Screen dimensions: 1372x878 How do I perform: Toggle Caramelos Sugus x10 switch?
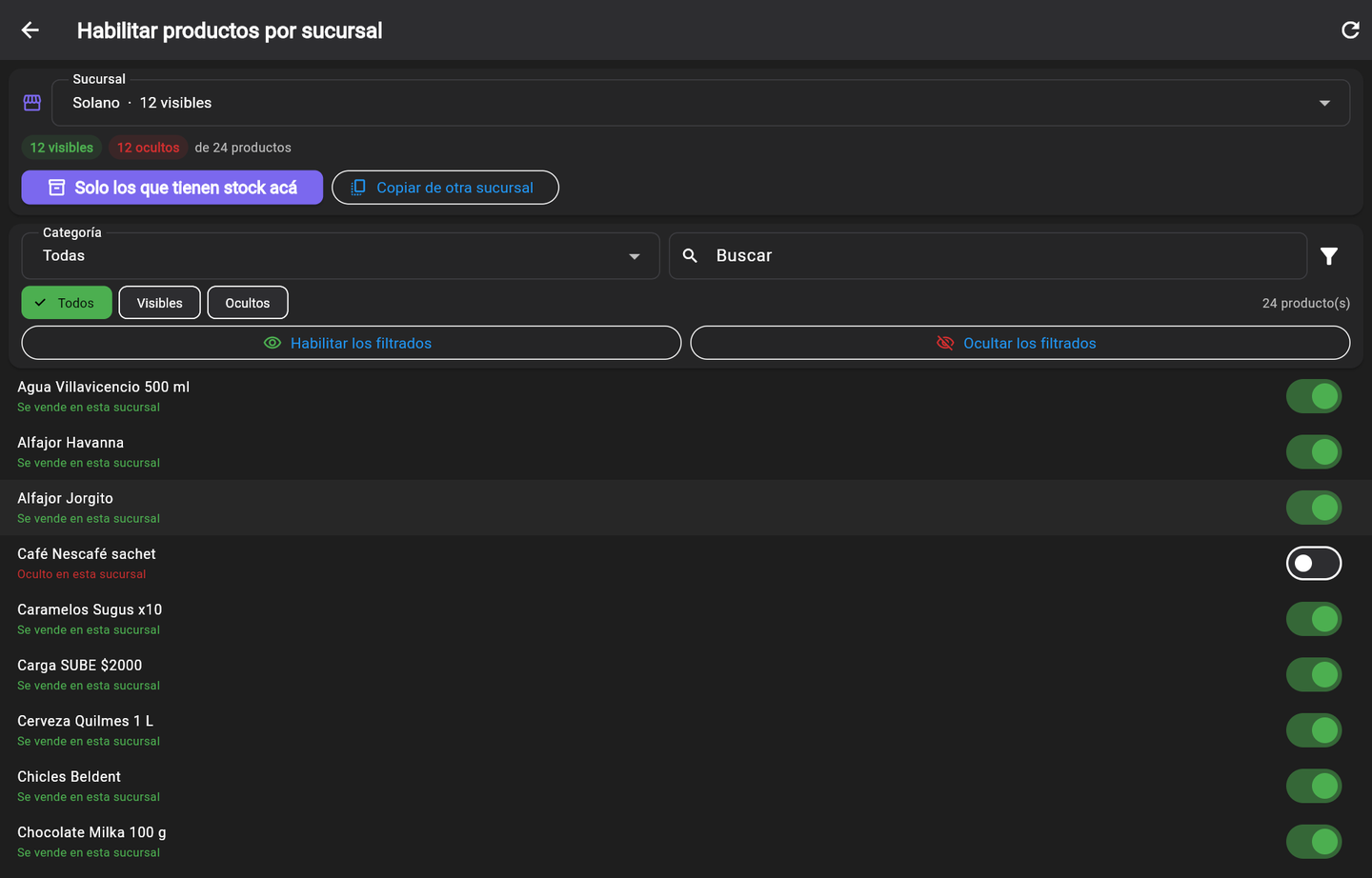click(x=1314, y=619)
